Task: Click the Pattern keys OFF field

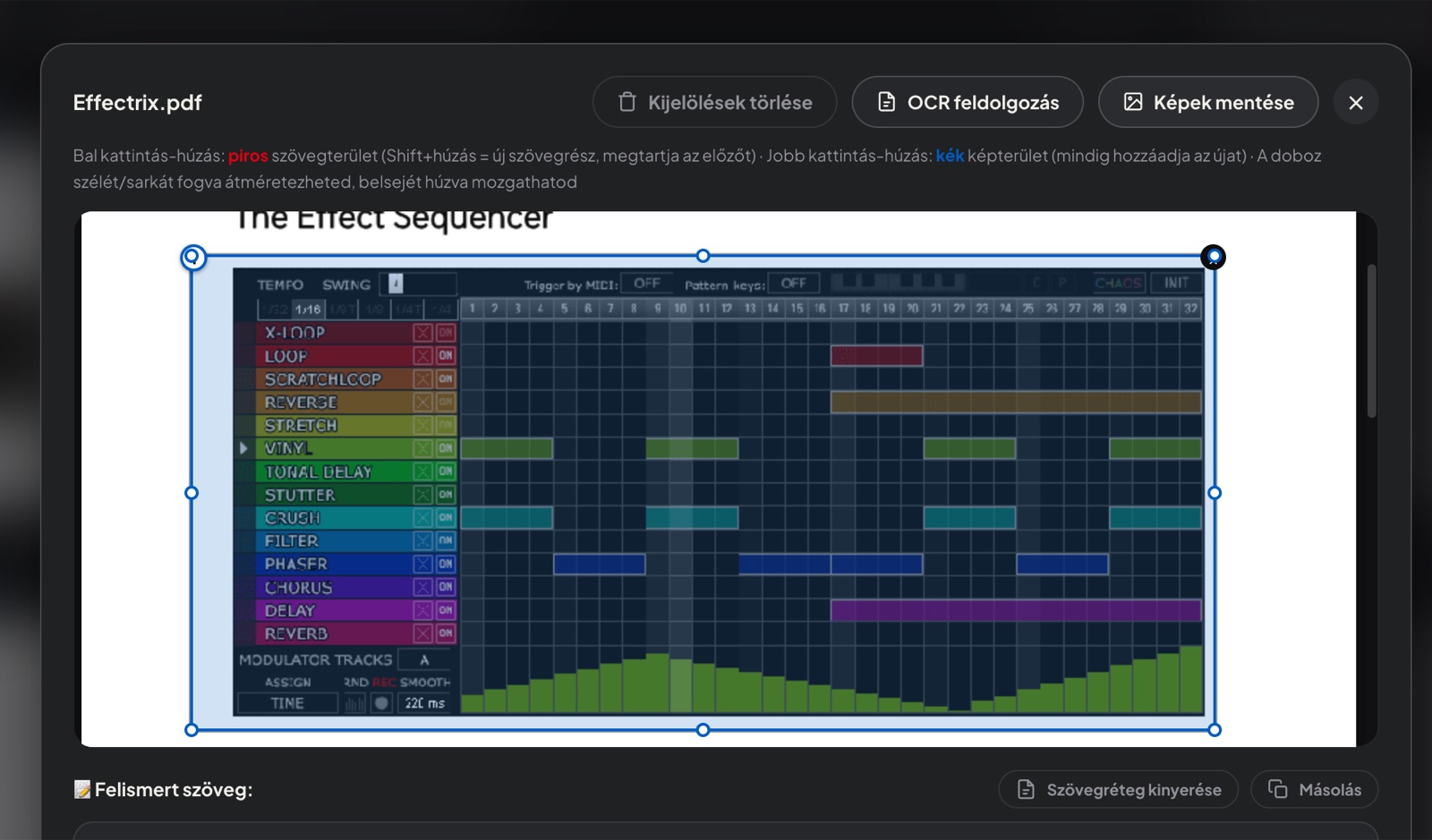Action: pyautogui.click(x=794, y=284)
